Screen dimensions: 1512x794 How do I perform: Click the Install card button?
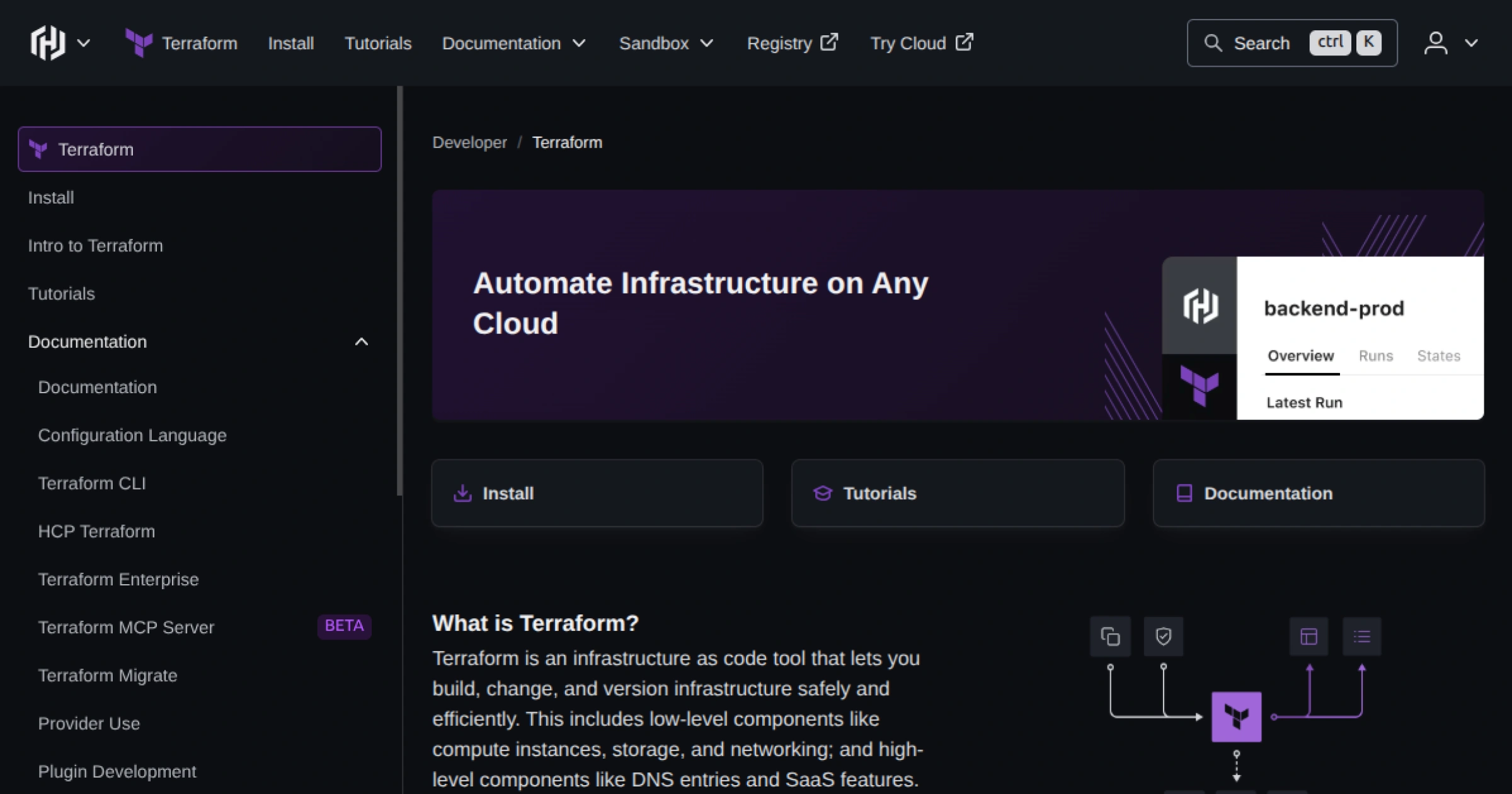click(x=597, y=493)
